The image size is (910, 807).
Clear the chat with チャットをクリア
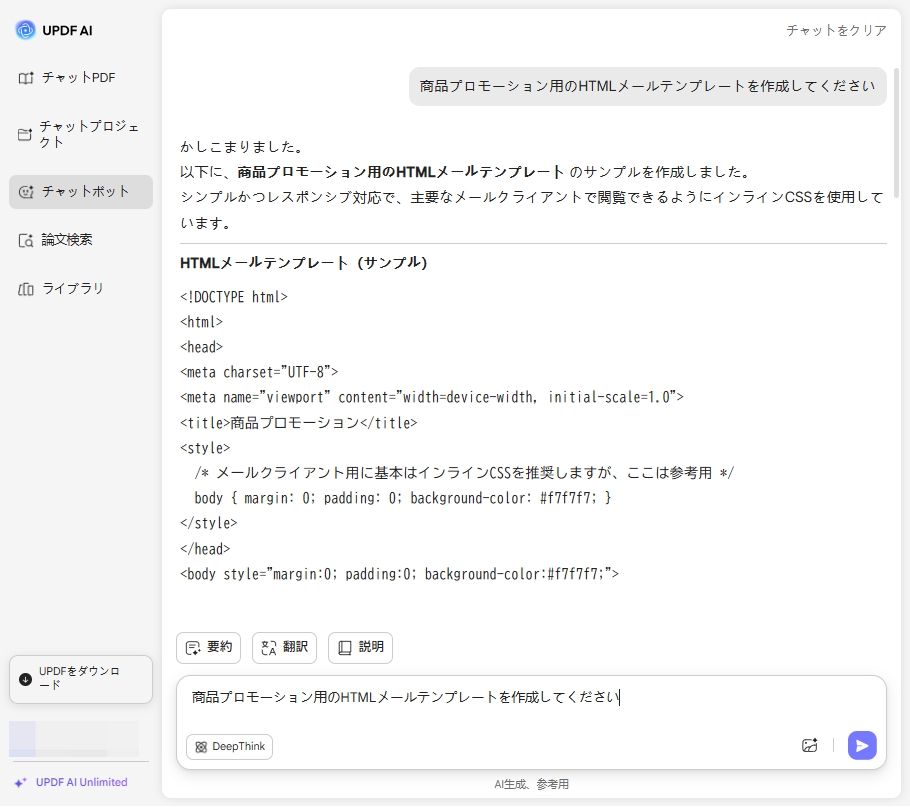tap(836, 30)
